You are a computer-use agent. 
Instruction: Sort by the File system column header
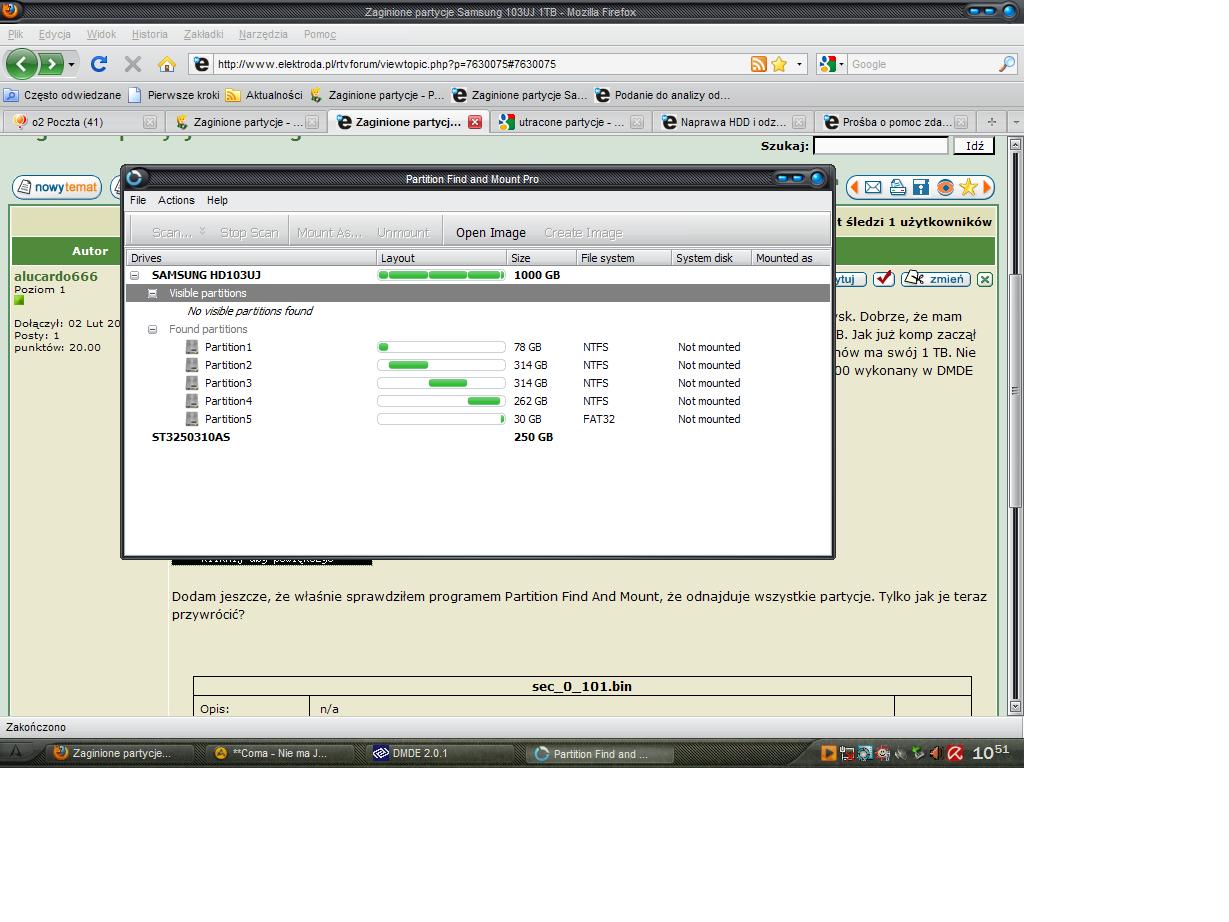coord(623,258)
